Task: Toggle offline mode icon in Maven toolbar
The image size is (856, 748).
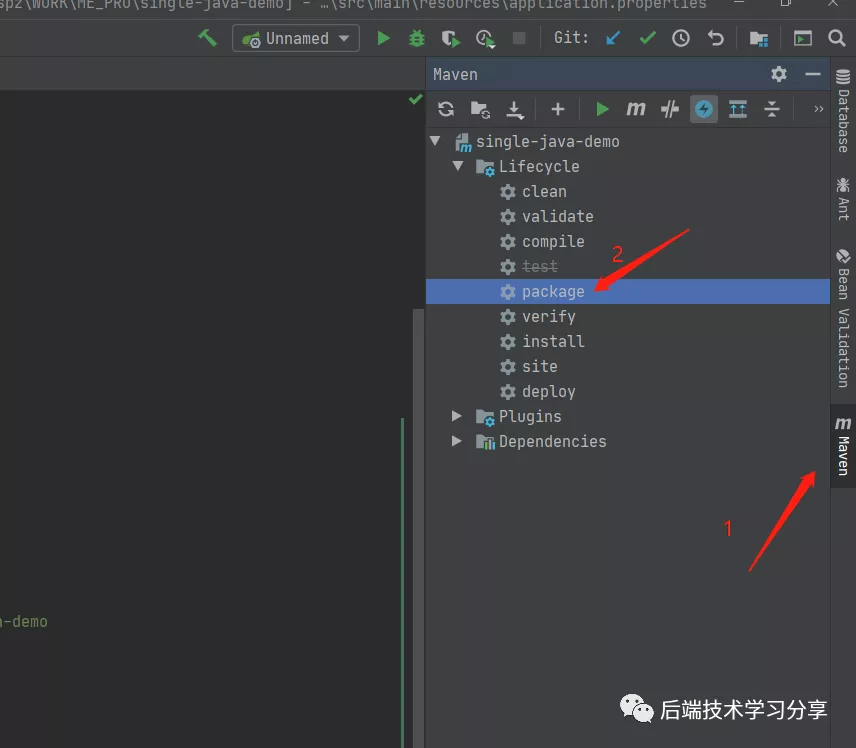Action: (670, 109)
